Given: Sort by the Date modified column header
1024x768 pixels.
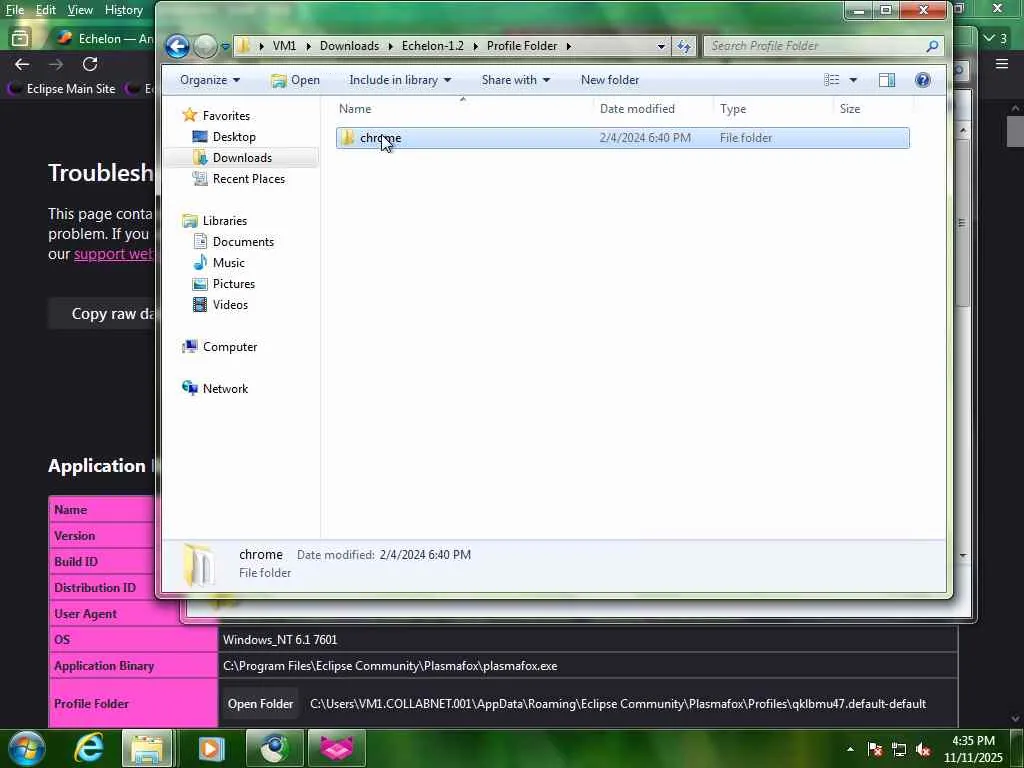Looking at the screenshot, I should click(x=654, y=108).
